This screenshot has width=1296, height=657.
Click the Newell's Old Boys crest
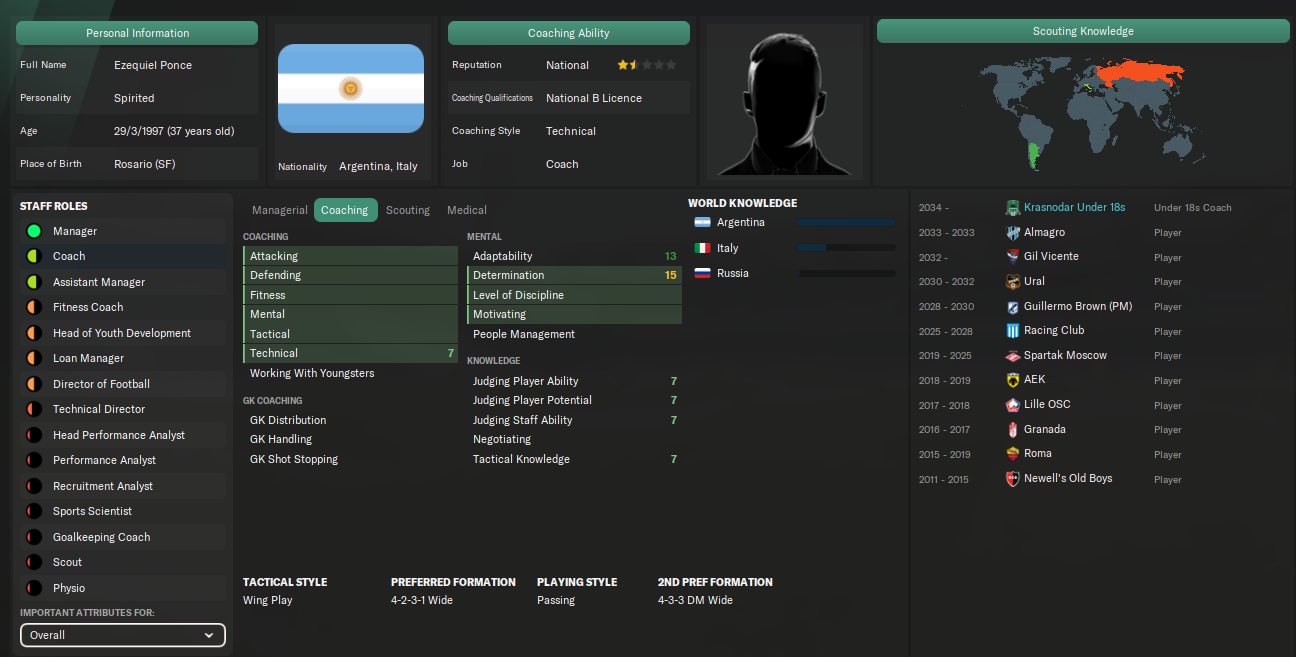point(1013,479)
